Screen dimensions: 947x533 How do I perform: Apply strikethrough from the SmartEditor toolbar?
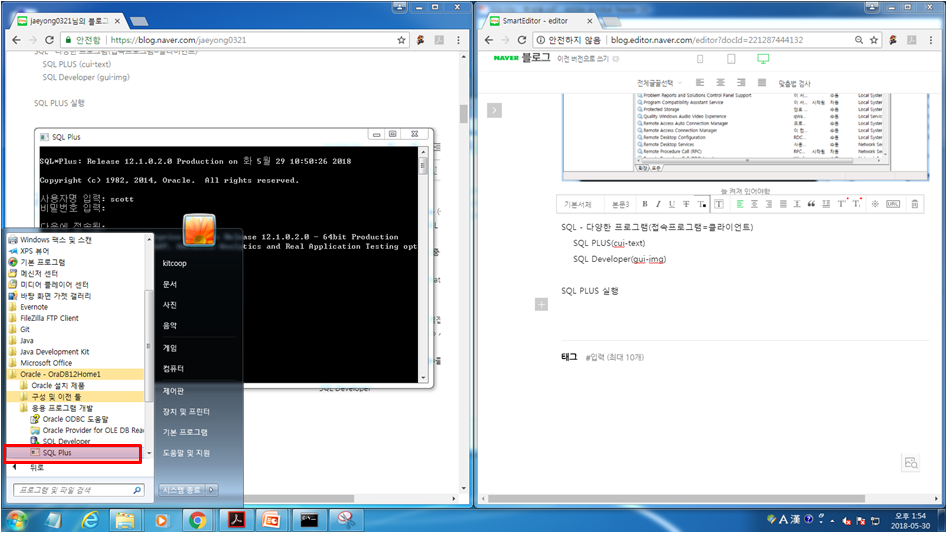coord(686,204)
